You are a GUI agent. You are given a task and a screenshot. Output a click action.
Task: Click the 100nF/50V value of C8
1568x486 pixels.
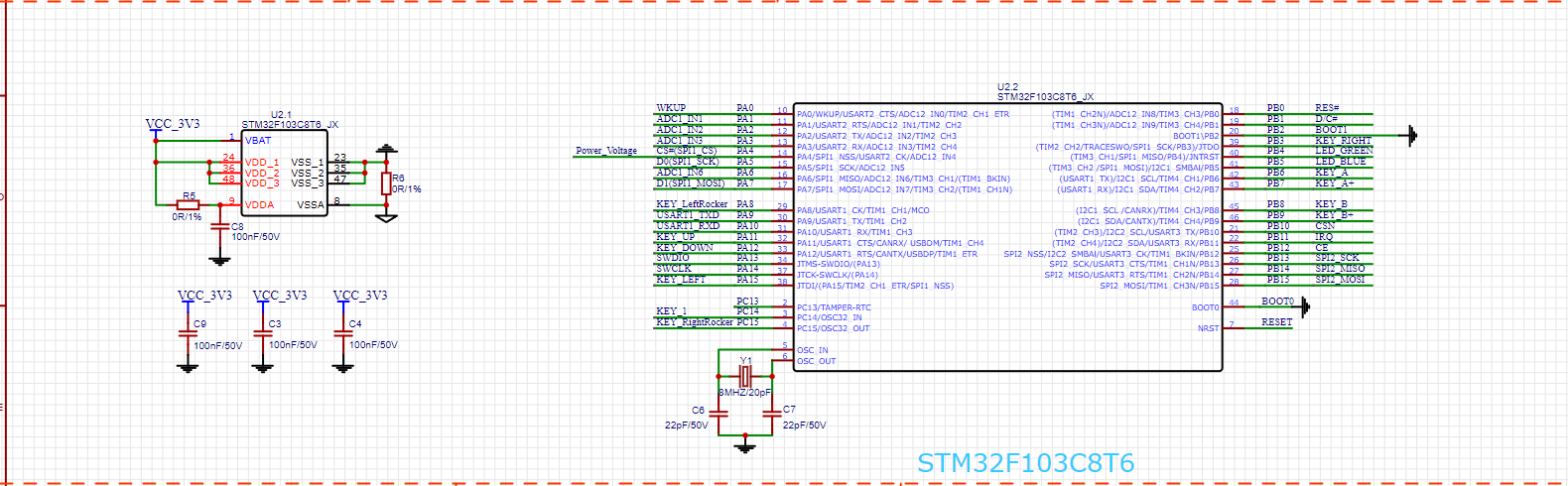pyautogui.click(x=256, y=237)
